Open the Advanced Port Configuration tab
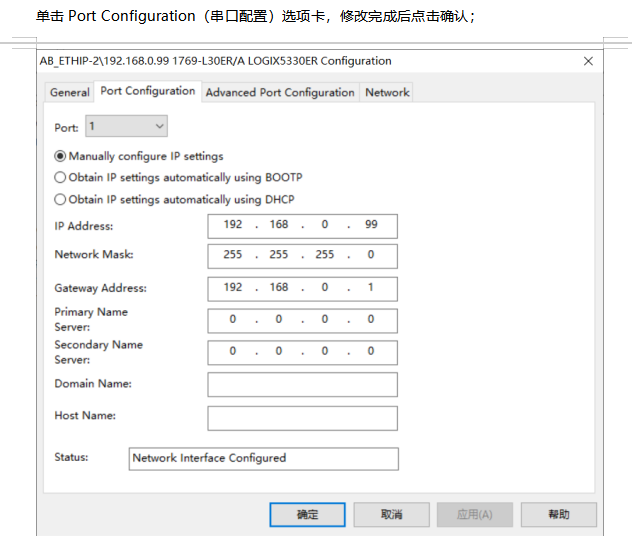The width and height of the screenshot is (632, 554). point(280,92)
